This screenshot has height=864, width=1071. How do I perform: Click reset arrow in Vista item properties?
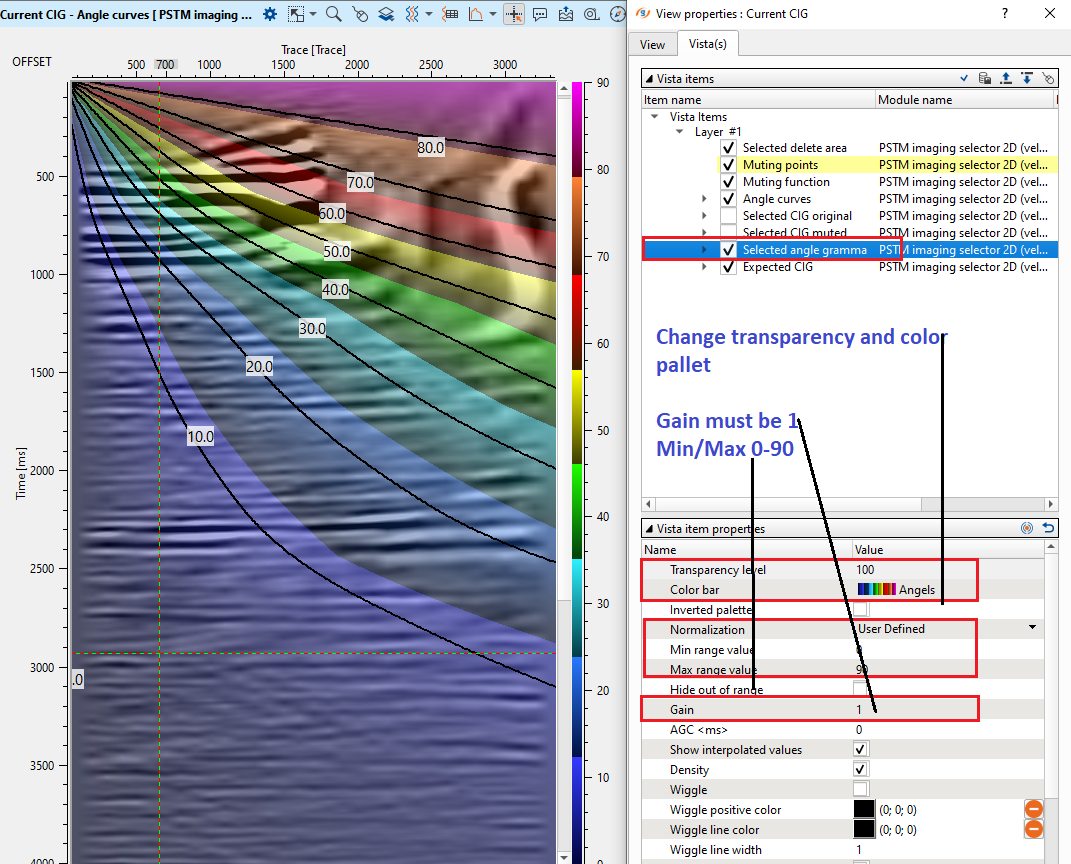point(1048,528)
